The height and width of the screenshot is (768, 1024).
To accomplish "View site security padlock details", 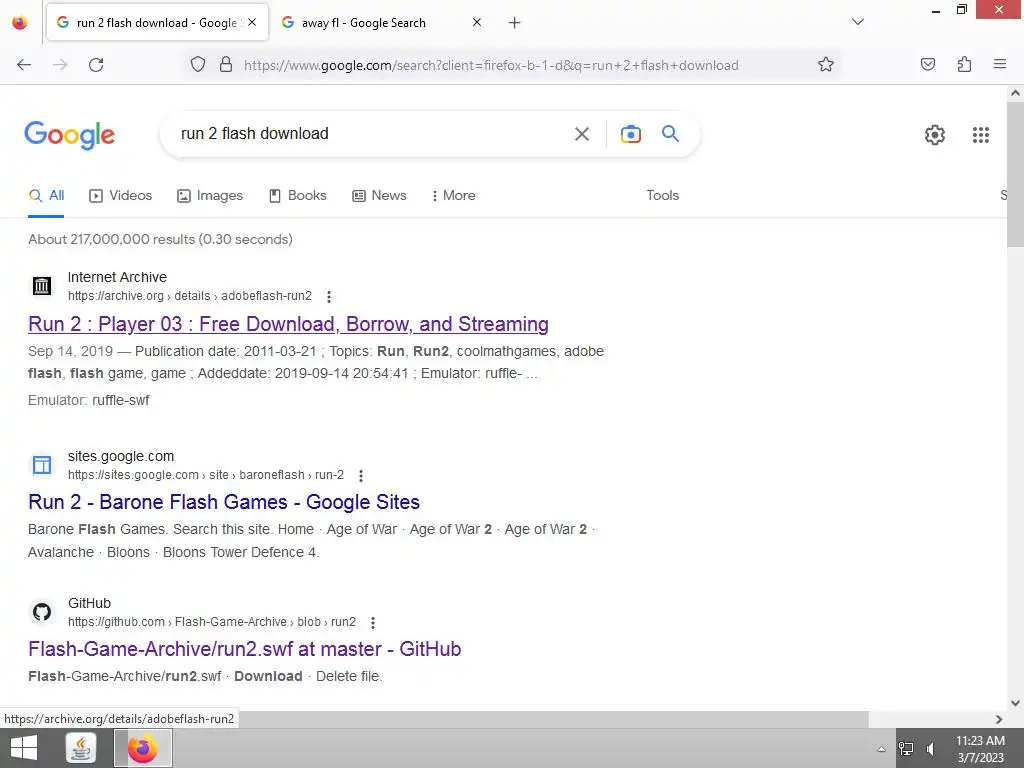I will (226, 65).
